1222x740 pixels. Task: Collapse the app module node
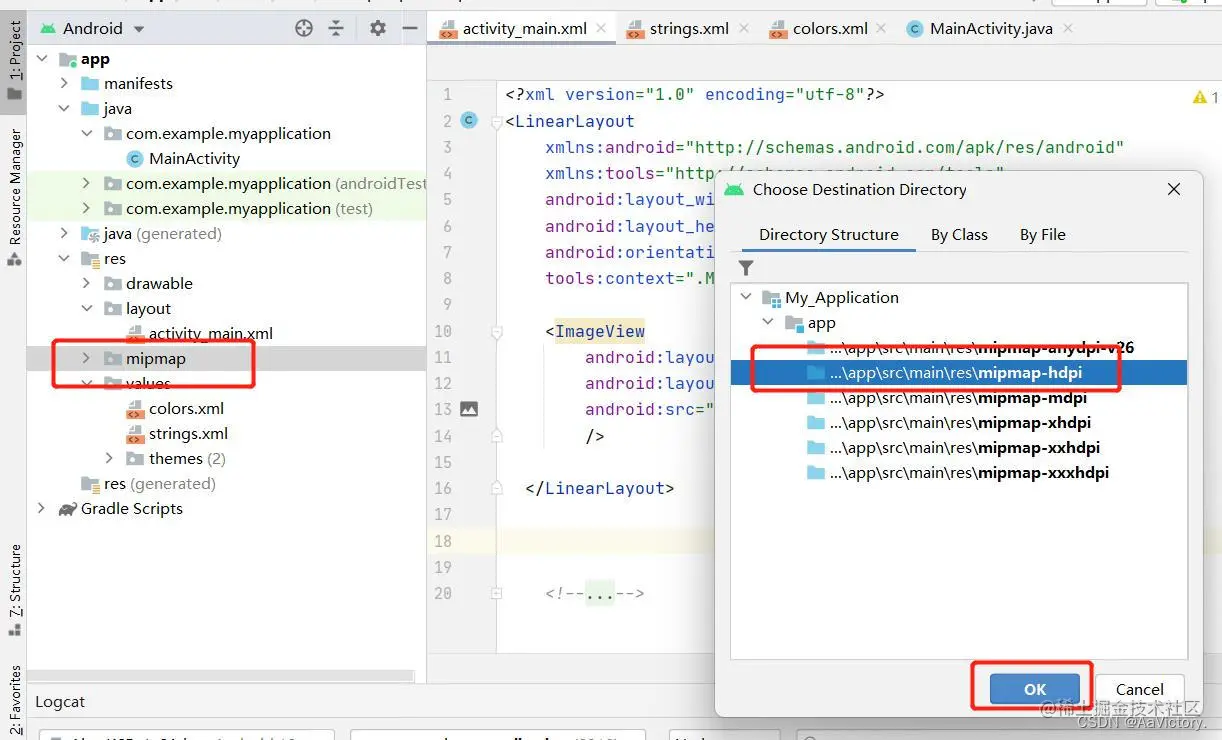[x=41, y=59]
